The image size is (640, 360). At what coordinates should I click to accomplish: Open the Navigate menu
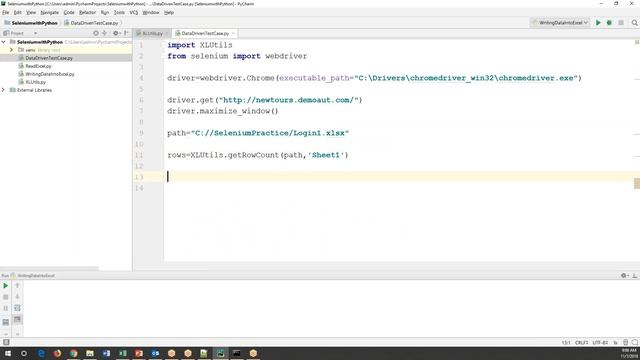pyautogui.click(x=49, y=13)
